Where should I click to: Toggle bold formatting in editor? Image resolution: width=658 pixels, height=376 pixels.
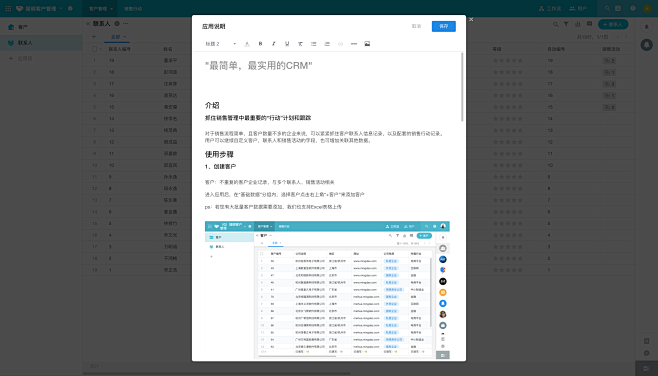260,44
